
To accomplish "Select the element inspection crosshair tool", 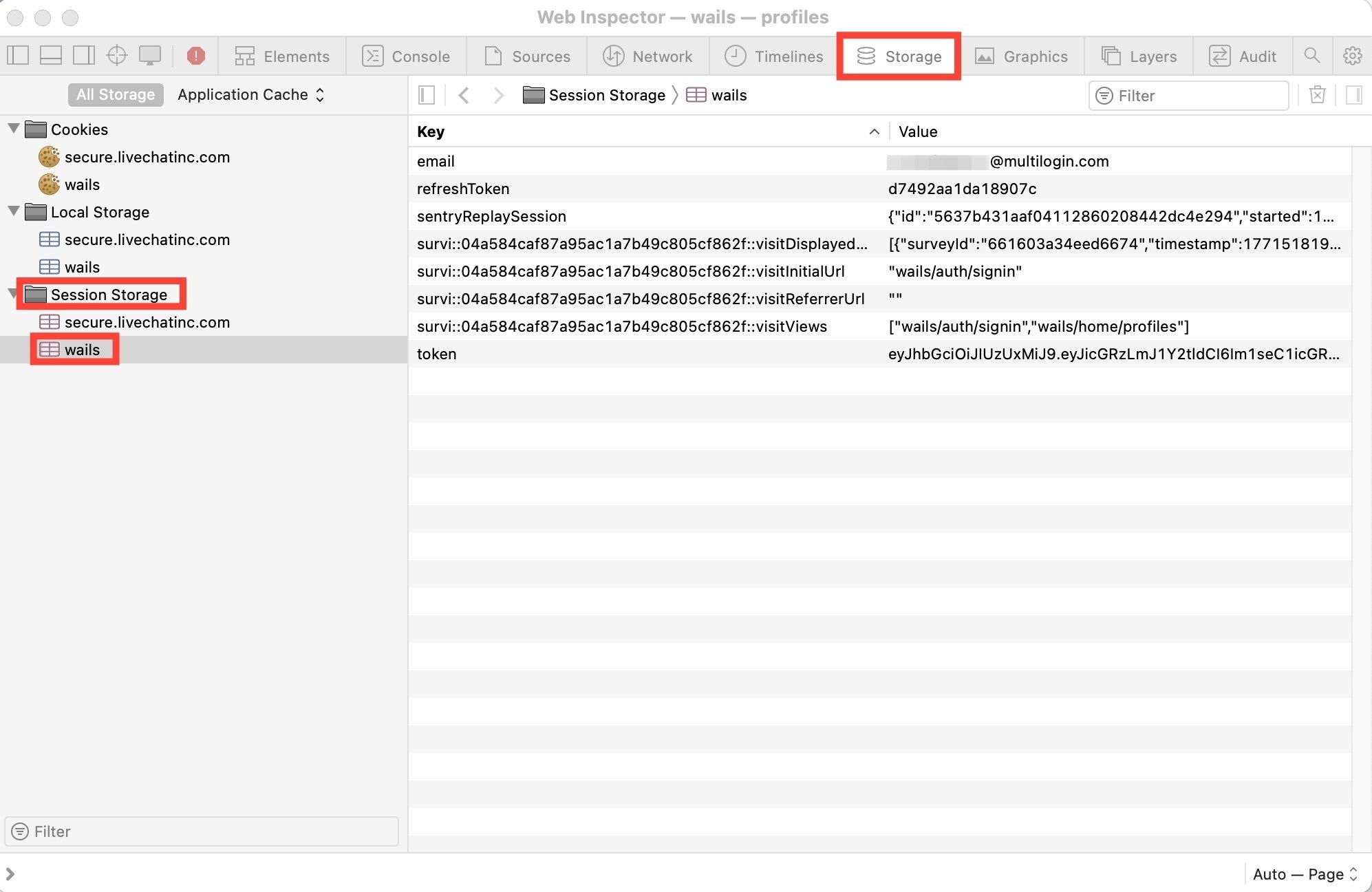I will pos(116,56).
